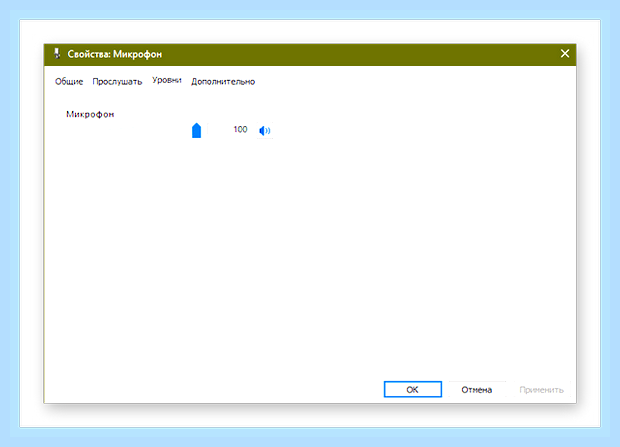The image size is (620, 447).
Task: Click the Свойства: Микрофон window title
Action: click(x=115, y=54)
